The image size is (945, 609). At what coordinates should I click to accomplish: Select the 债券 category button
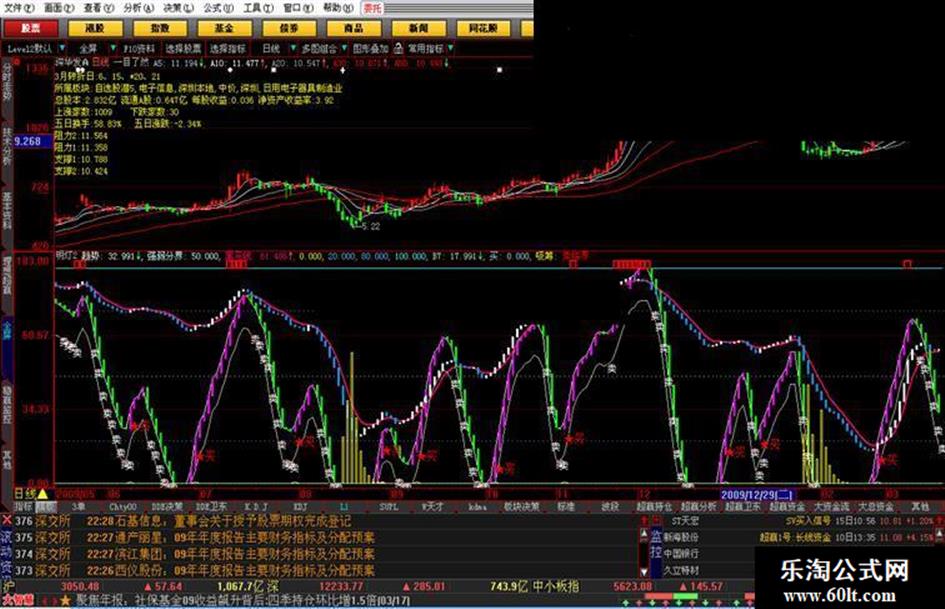289,28
